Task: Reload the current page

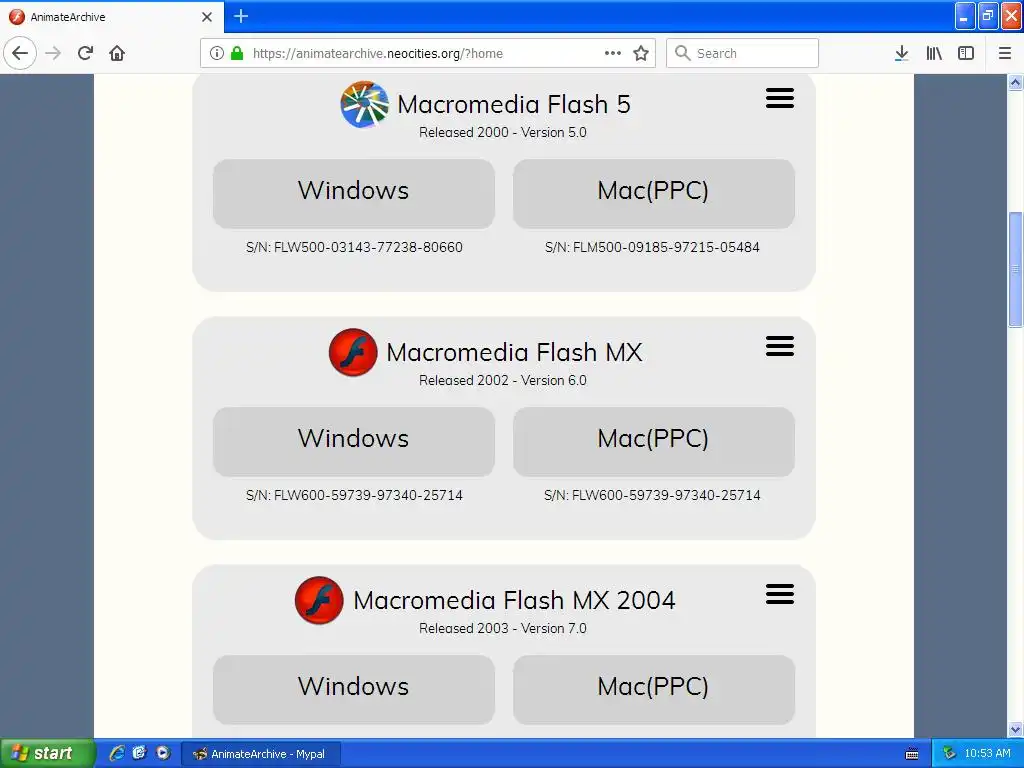Action: point(85,53)
